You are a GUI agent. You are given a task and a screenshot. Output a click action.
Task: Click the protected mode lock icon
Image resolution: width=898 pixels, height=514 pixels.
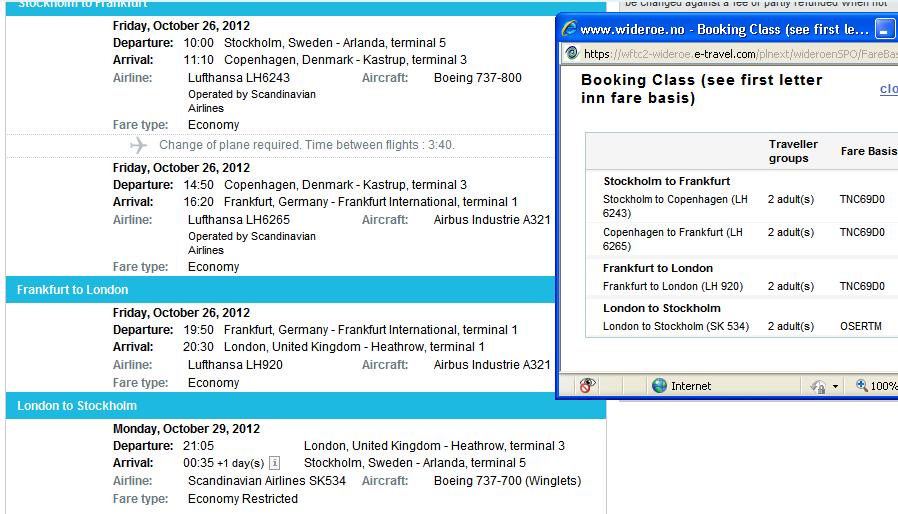(818, 386)
